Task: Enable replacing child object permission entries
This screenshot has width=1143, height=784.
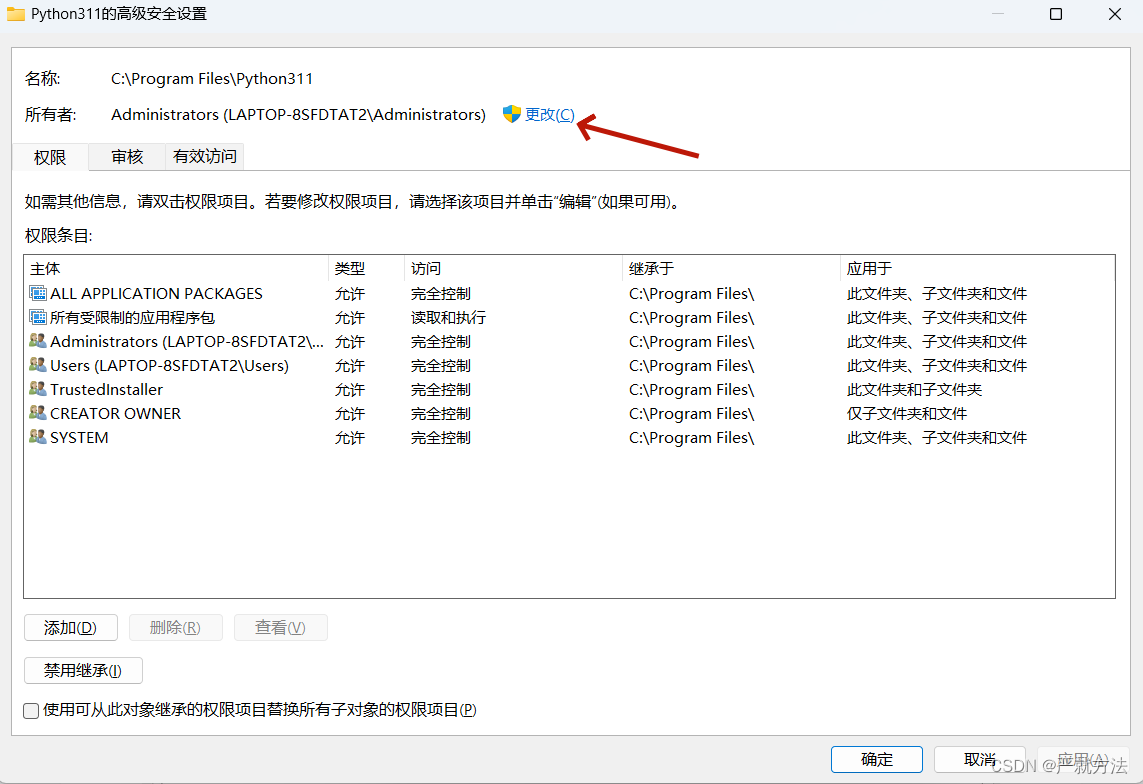Action: [x=30, y=710]
